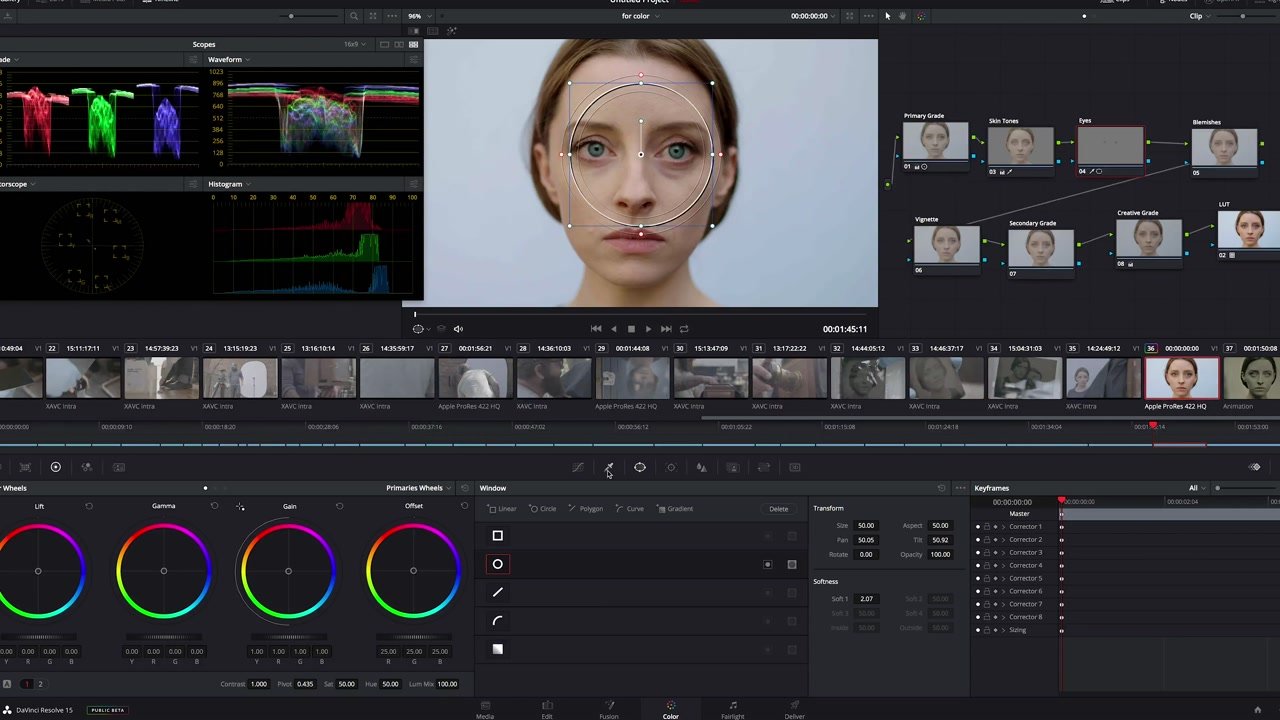Open the Keyframes All filter dropdown
The image size is (1280, 720).
[x=1196, y=488]
